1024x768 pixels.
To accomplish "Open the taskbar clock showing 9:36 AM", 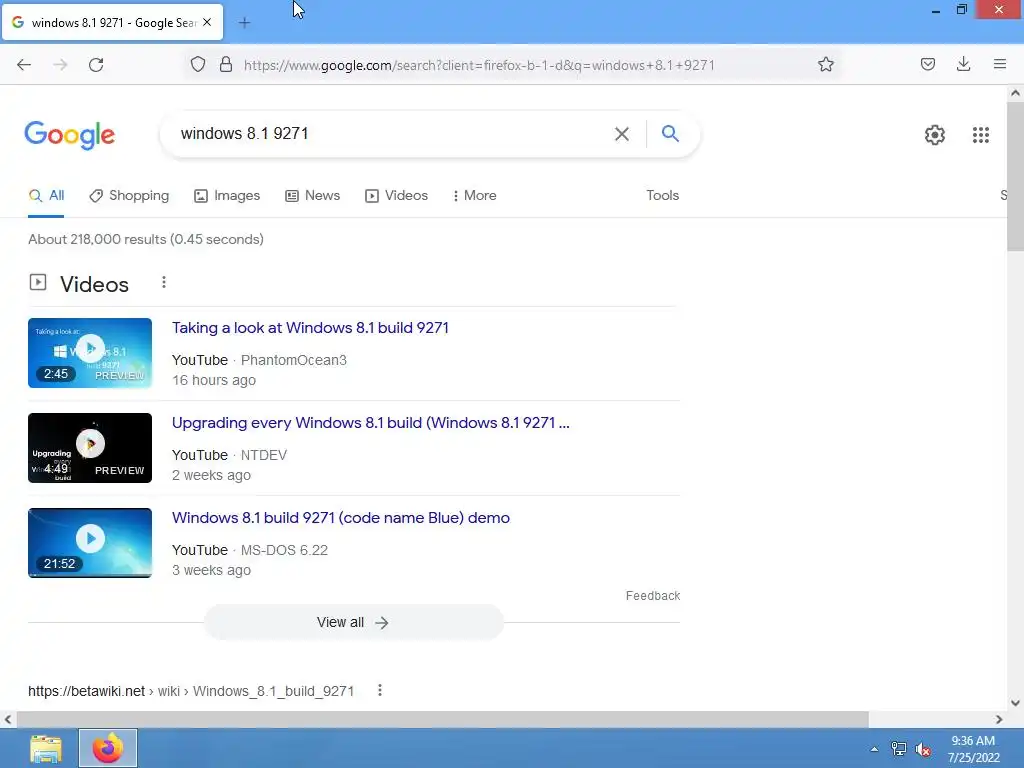I will 973,749.
